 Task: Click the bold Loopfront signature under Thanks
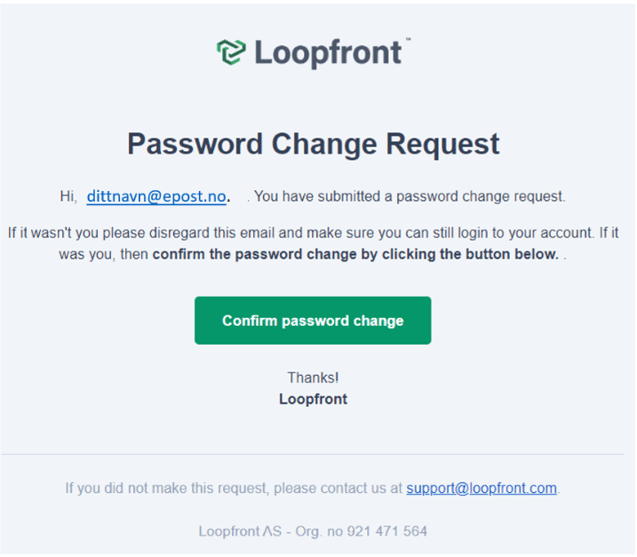(313, 399)
